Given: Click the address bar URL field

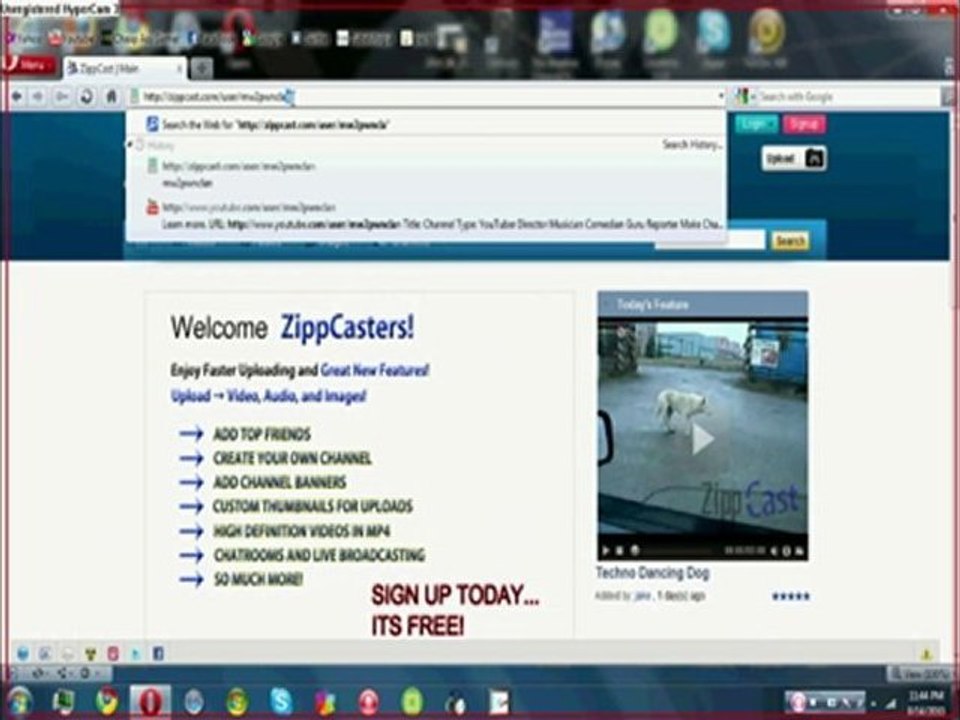Looking at the screenshot, I should 426,97.
